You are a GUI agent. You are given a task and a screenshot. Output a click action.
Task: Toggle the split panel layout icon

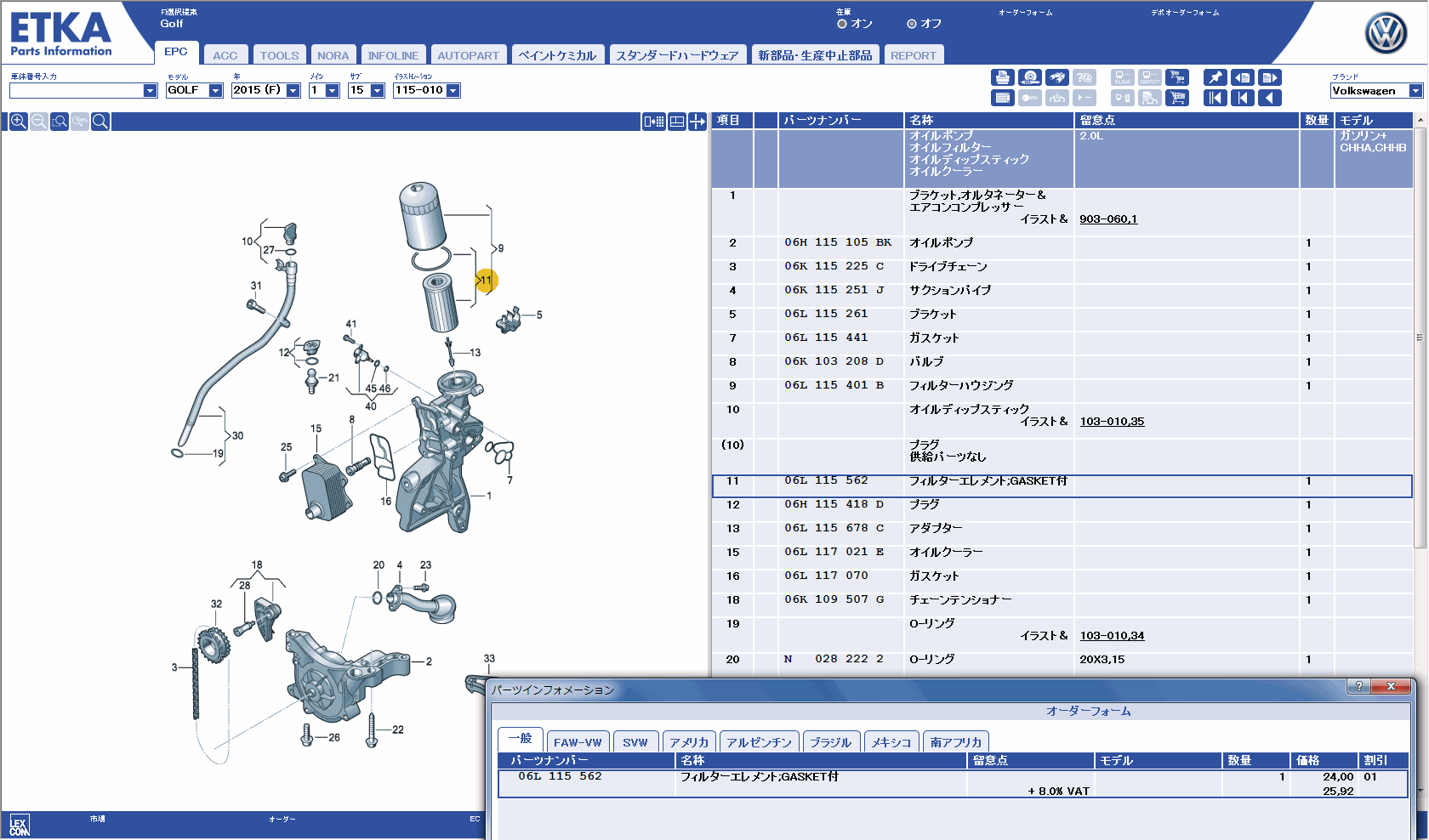click(x=677, y=122)
